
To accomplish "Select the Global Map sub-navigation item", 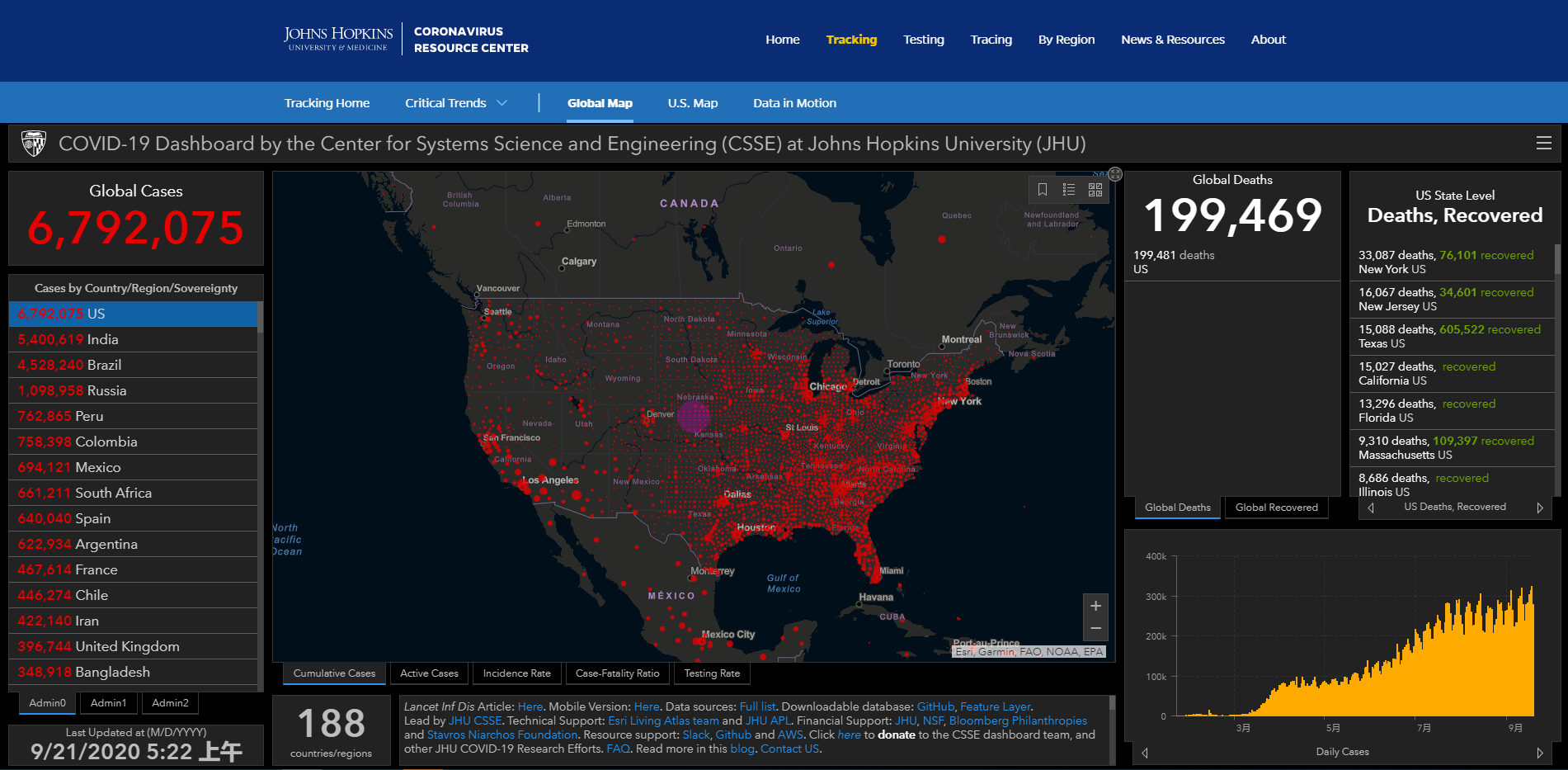I will (600, 103).
